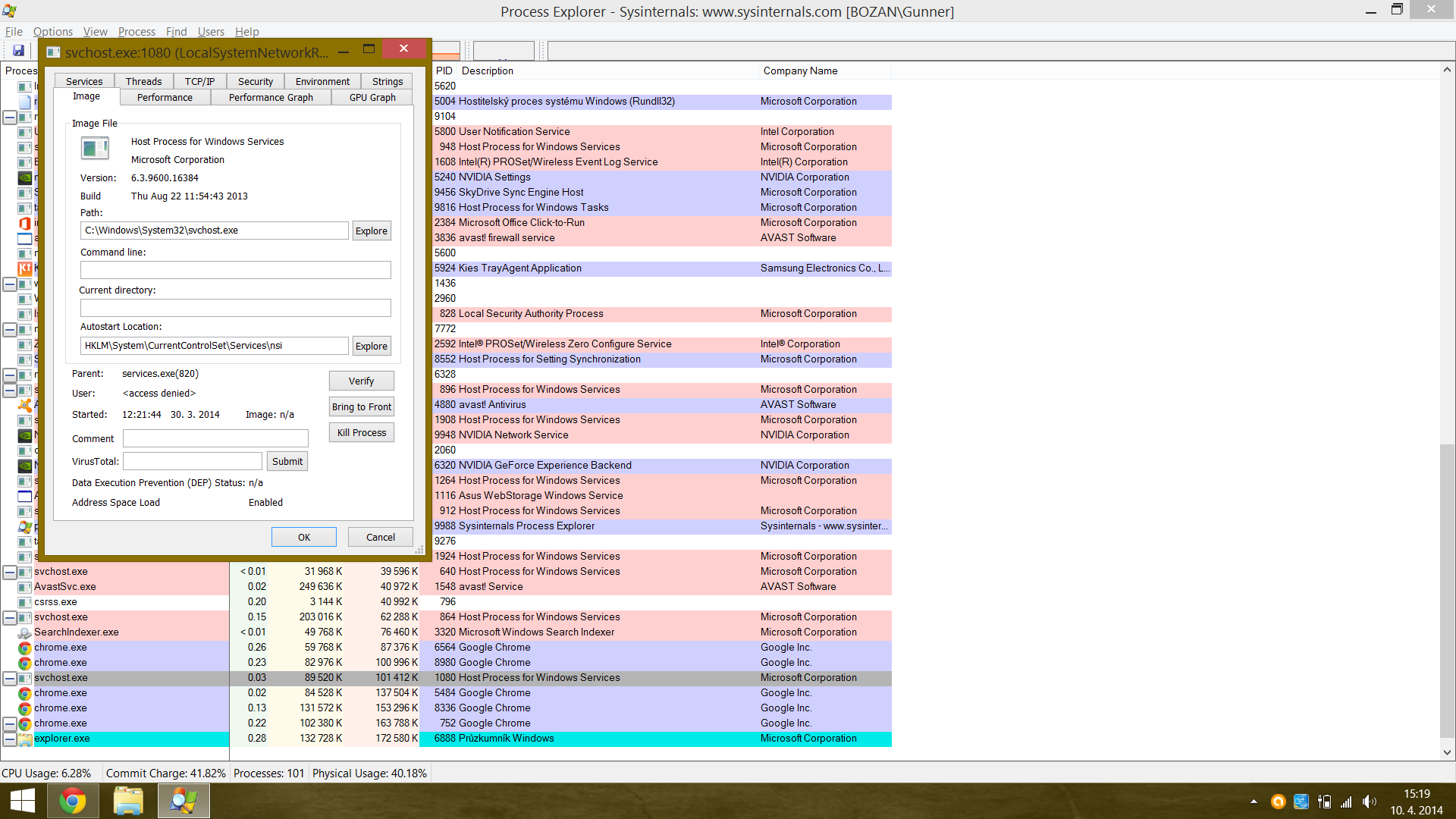This screenshot has width=1456, height=819.
Task: Switch to the Services tab
Action: 84,81
